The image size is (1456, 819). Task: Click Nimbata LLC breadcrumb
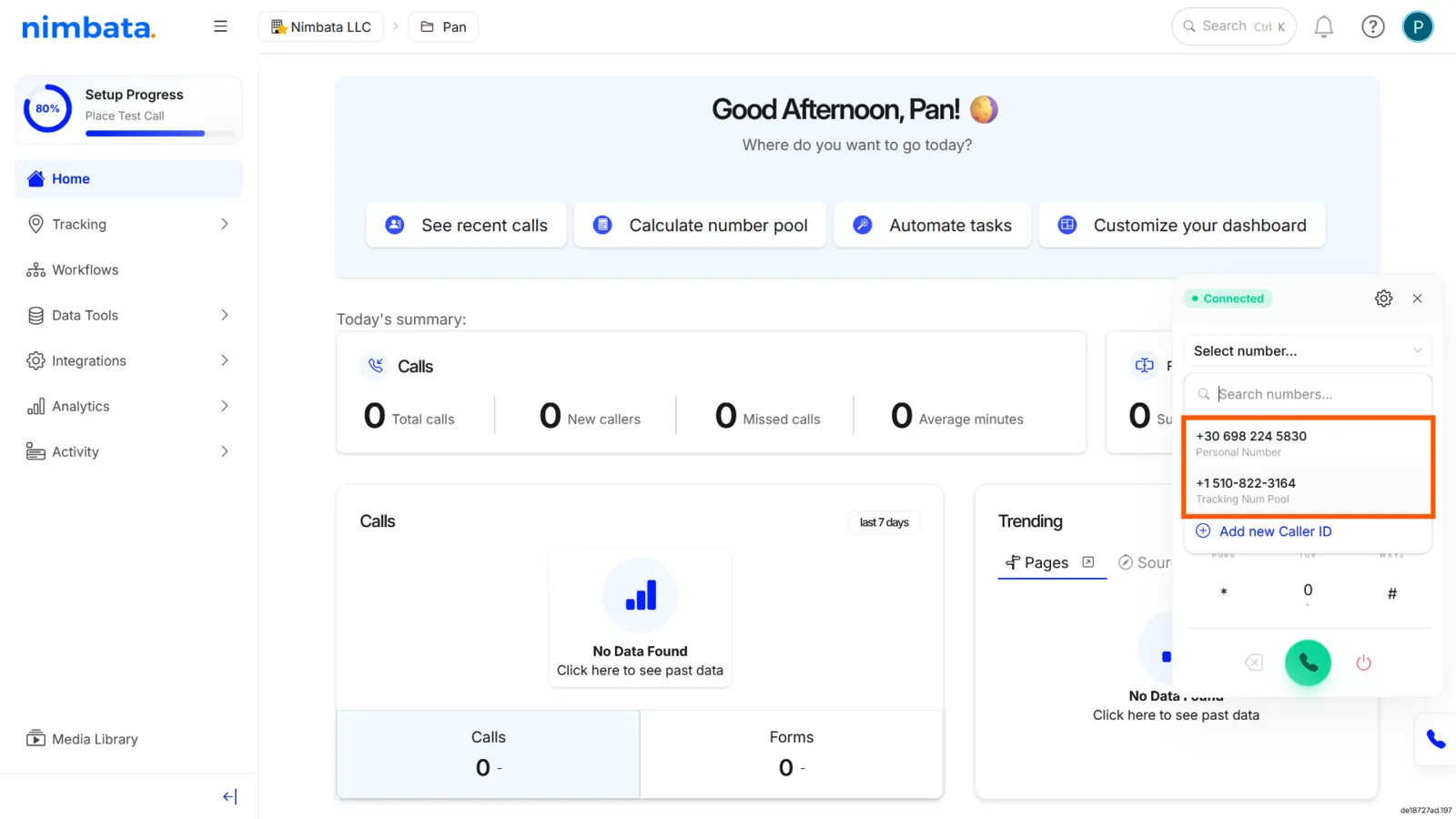point(321,27)
